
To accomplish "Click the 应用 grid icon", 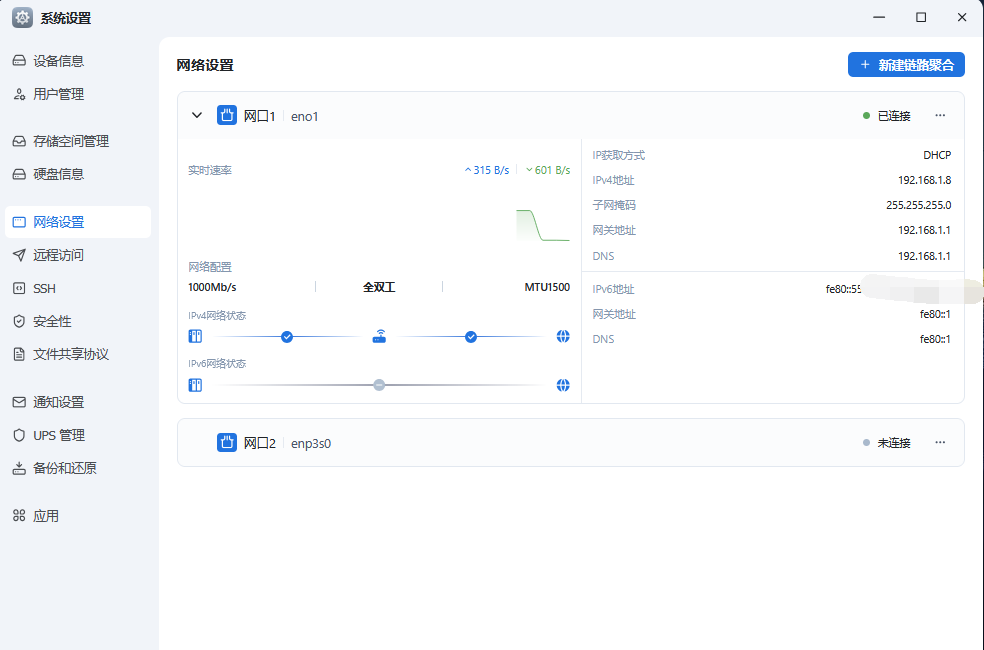I will click(19, 516).
